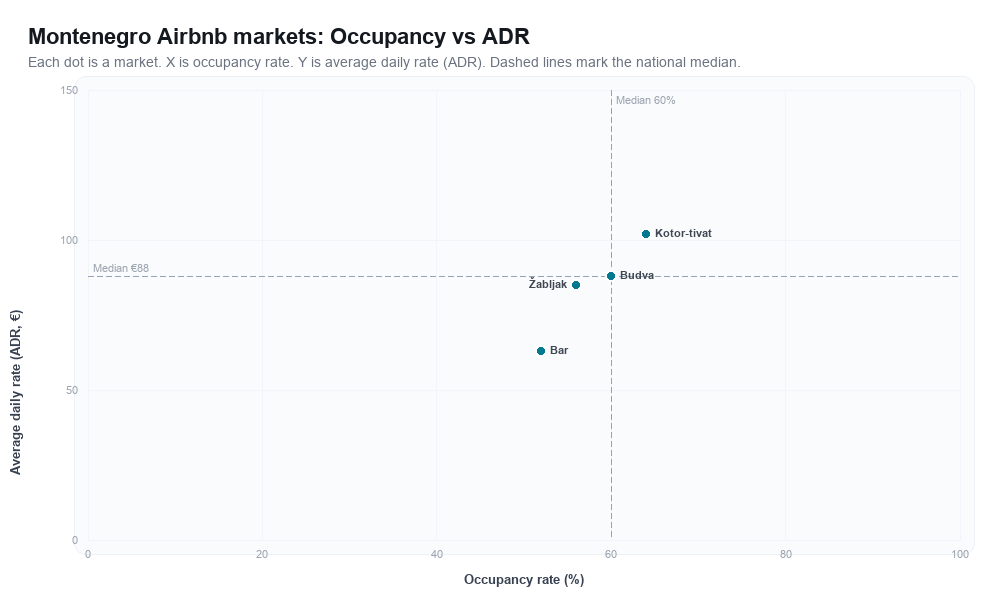This screenshot has height=600, width=1000.
Task: Click the x-axis tick label 60
Action: coord(611,555)
